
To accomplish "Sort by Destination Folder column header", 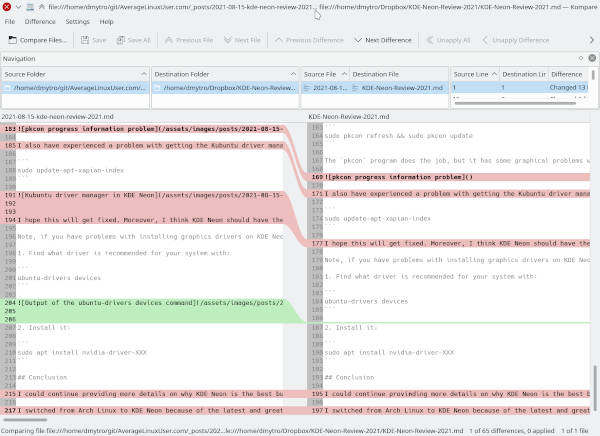I will 225,74.
